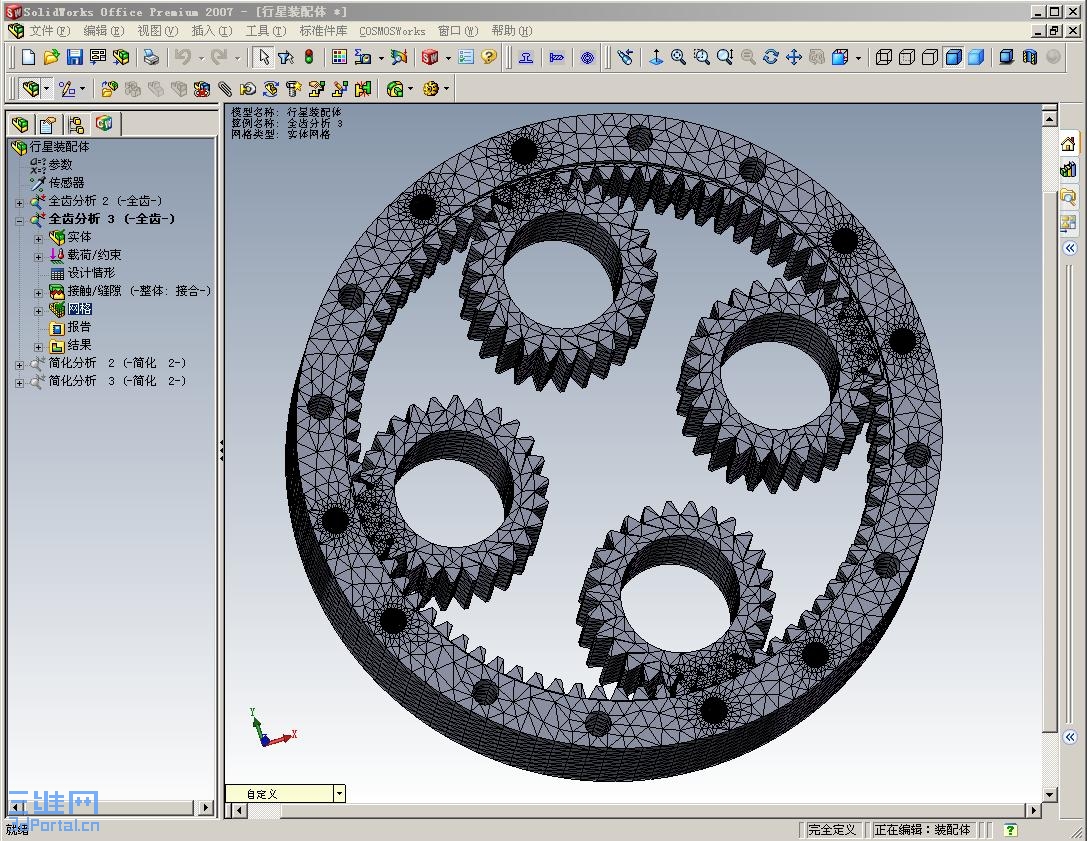
Task: Choose the Pan four-arrow tool
Action: click(x=794, y=57)
